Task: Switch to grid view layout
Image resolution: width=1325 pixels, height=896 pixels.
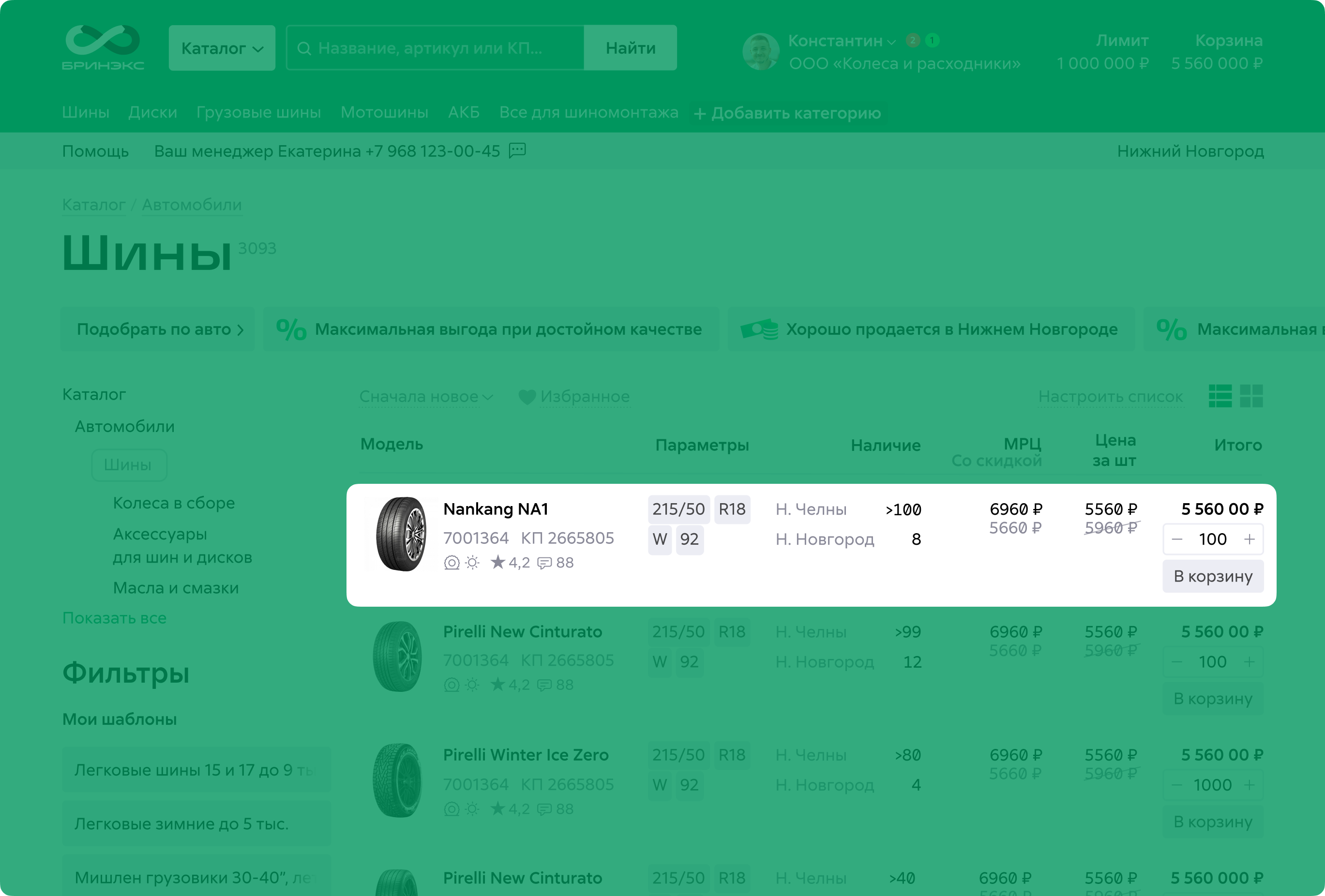Action: point(1251,396)
